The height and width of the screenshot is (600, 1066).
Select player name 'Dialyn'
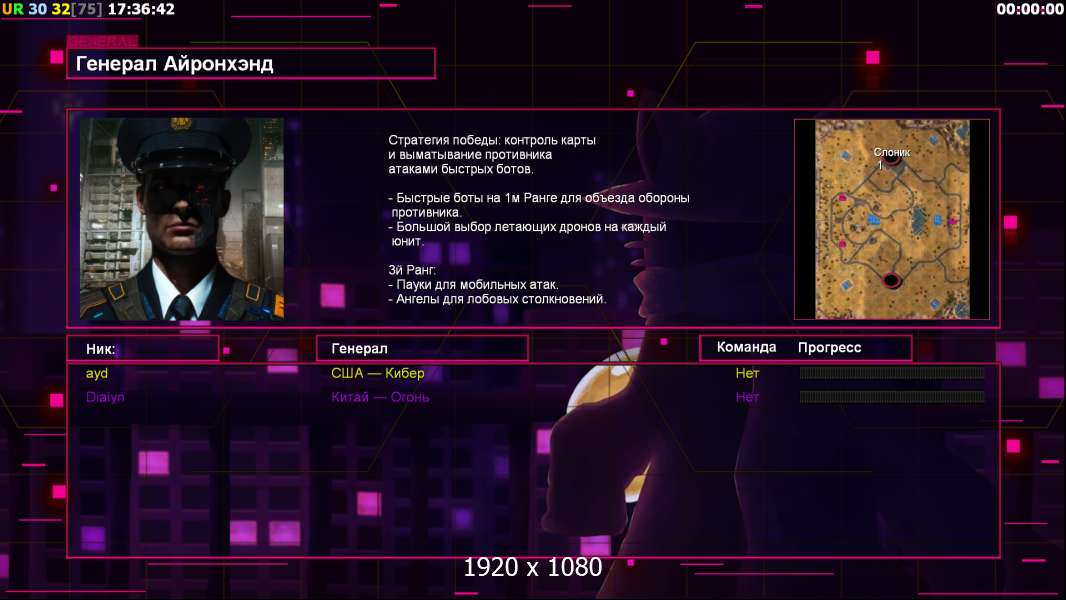coord(105,397)
